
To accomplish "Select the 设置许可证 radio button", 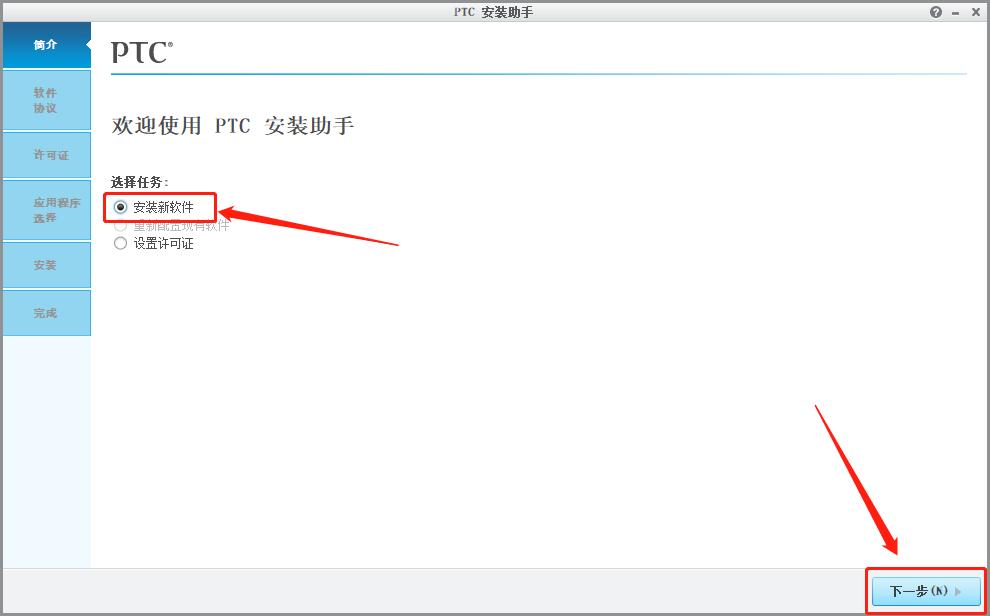I will (x=120, y=244).
